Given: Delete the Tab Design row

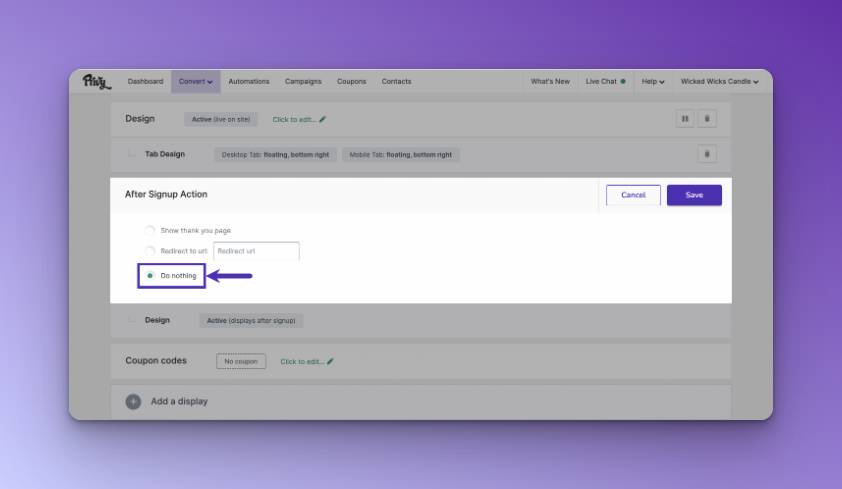Looking at the screenshot, I should click(x=707, y=154).
